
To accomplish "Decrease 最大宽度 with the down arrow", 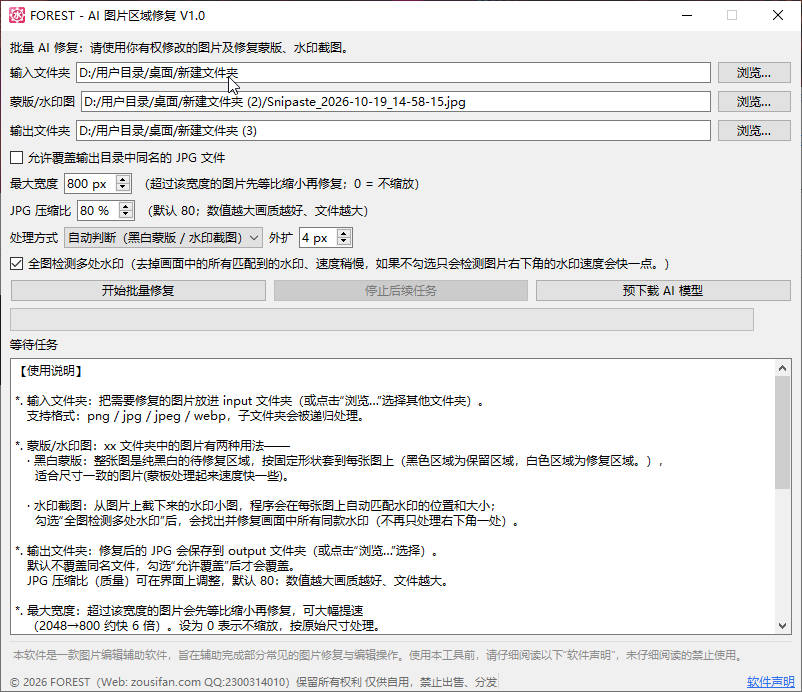I will click(x=123, y=188).
